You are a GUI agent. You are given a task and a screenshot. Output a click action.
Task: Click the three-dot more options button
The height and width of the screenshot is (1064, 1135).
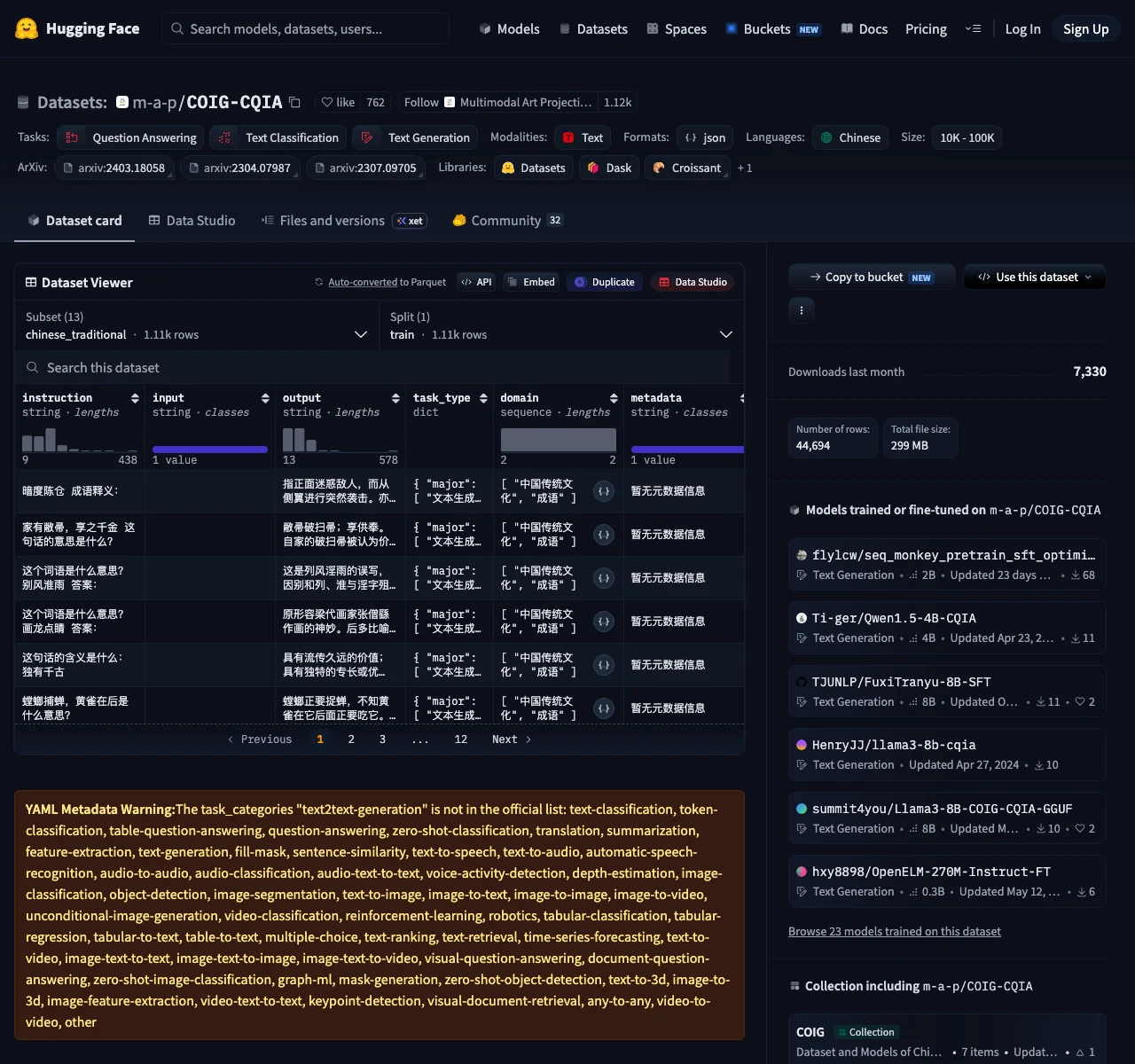(x=802, y=310)
